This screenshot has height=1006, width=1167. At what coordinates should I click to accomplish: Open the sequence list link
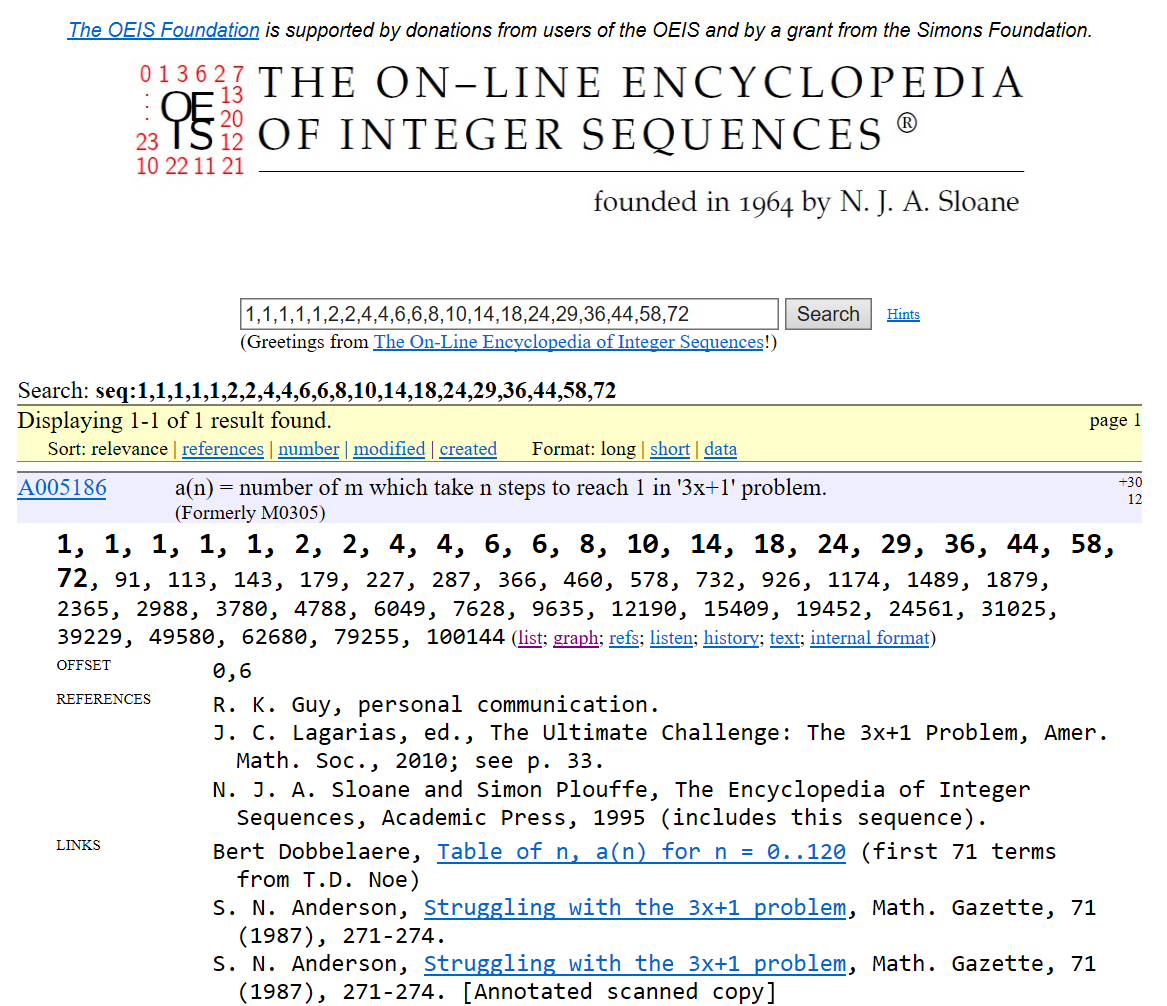[530, 638]
